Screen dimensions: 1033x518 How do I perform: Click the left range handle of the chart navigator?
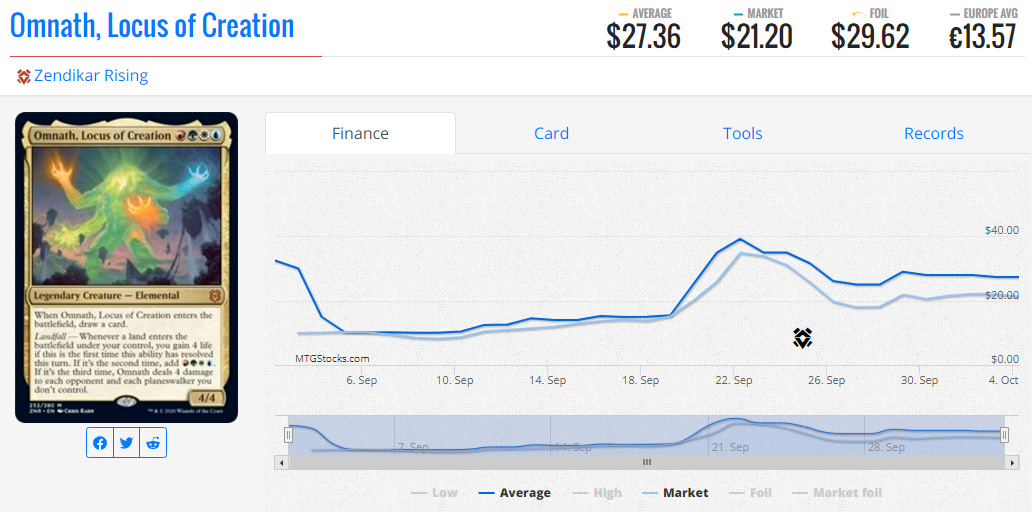(x=288, y=435)
